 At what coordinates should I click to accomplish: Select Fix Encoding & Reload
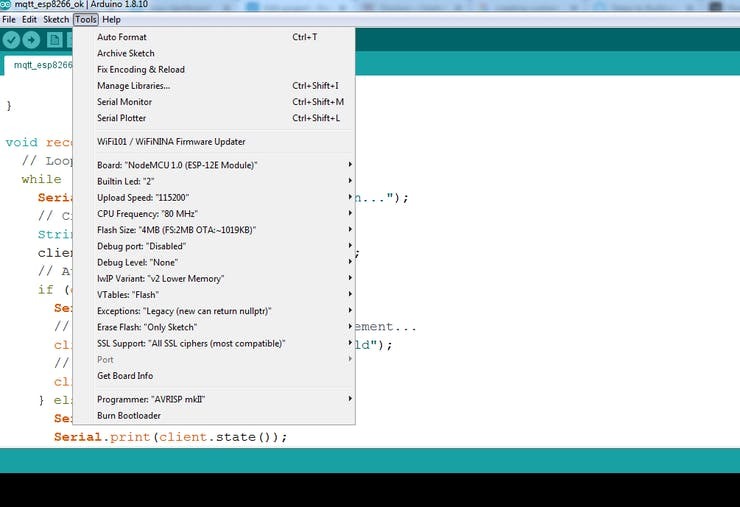coord(213,69)
